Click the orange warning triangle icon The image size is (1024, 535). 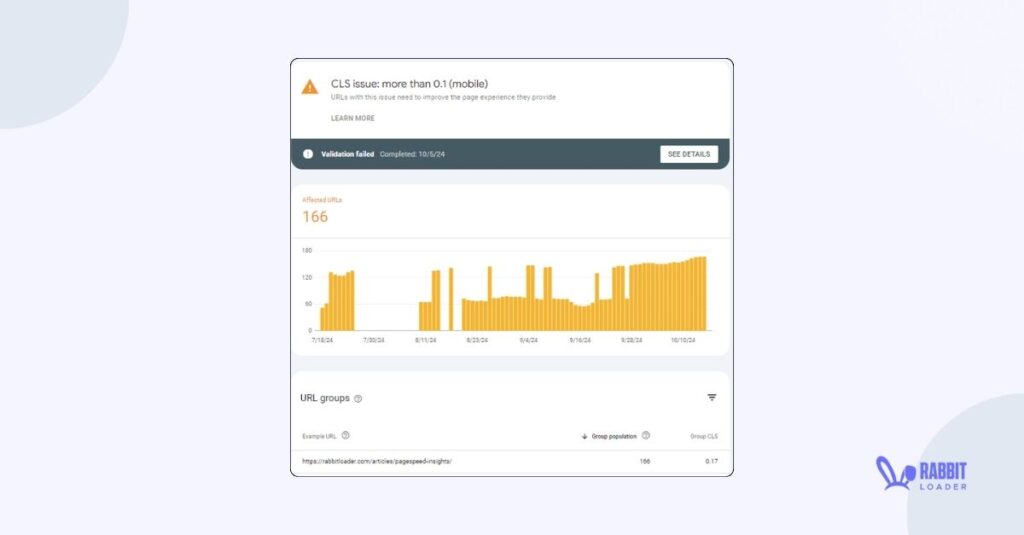(310, 87)
